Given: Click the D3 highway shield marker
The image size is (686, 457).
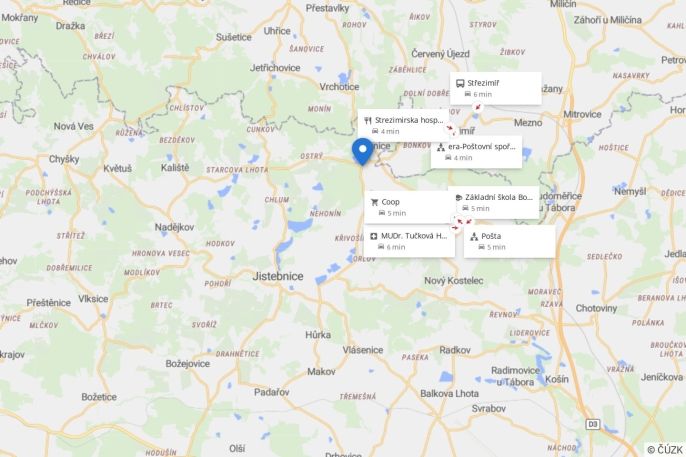Looking at the screenshot, I should pyautogui.click(x=592, y=424).
